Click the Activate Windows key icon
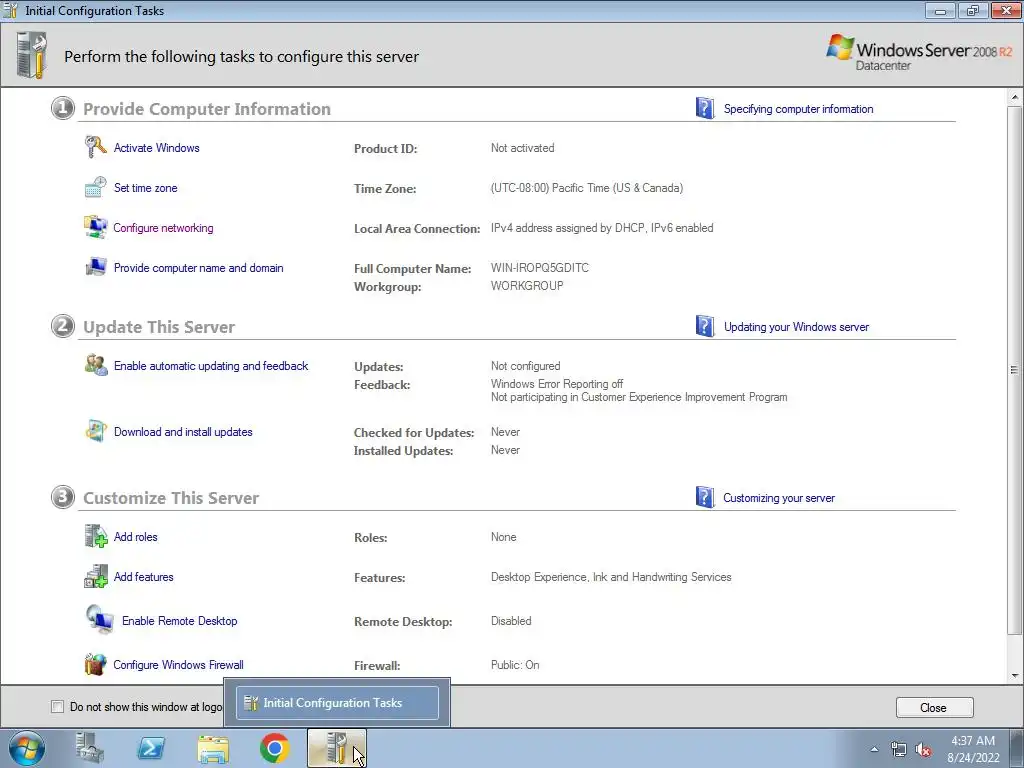The width and height of the screenshot is (1024, 768). 95,148
